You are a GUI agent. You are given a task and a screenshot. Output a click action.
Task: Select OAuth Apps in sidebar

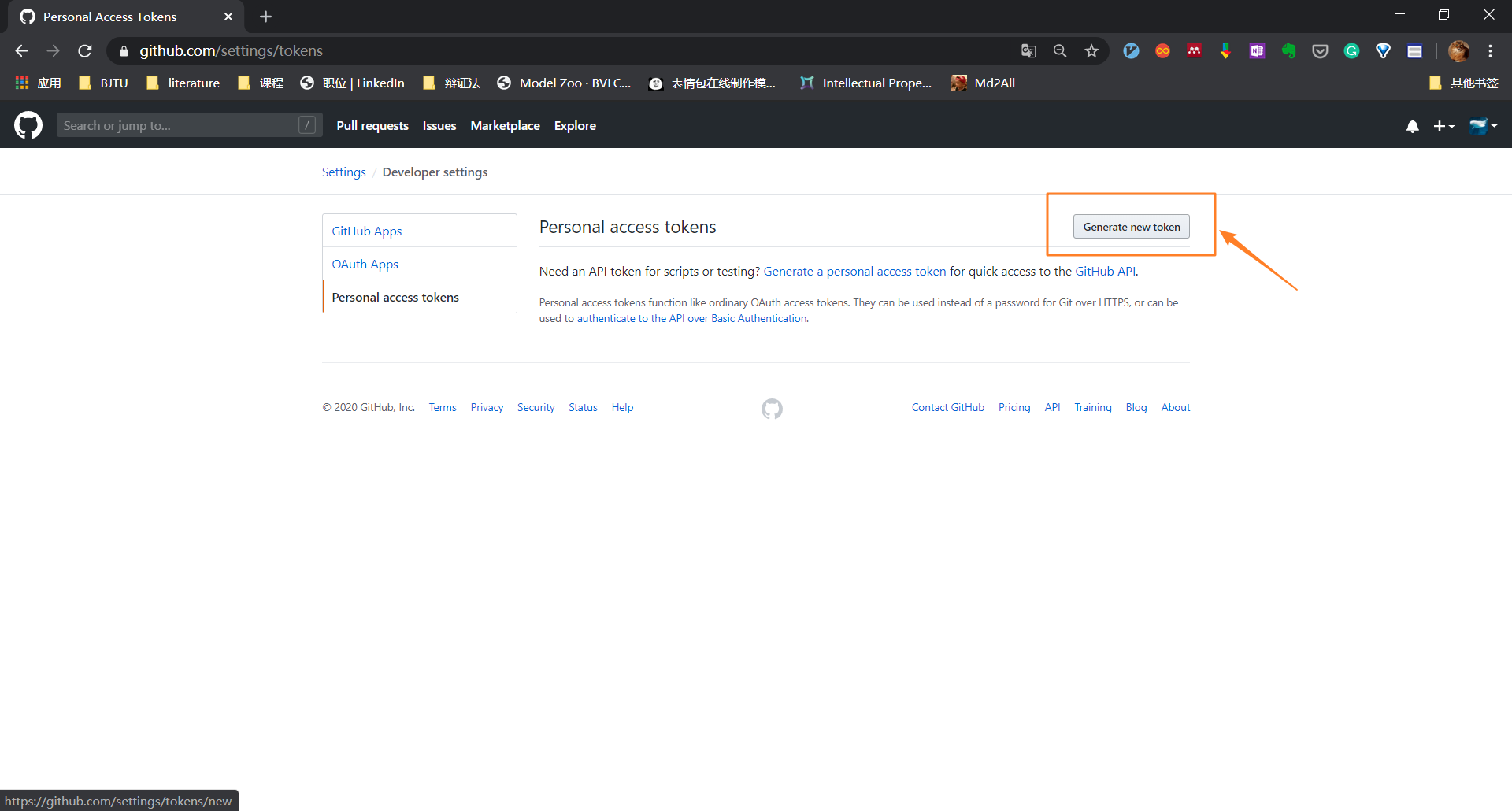click(420, 264)
